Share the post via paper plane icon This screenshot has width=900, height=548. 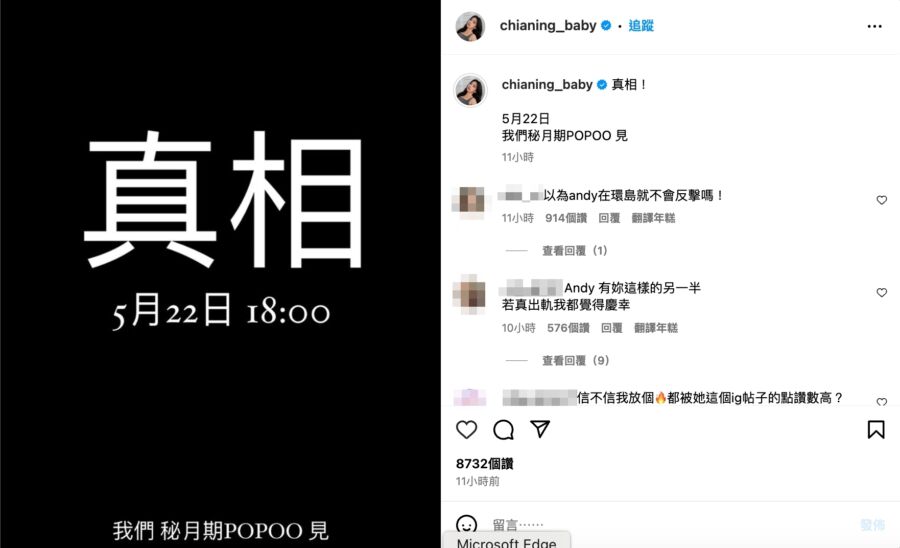[x=540, y=429]
